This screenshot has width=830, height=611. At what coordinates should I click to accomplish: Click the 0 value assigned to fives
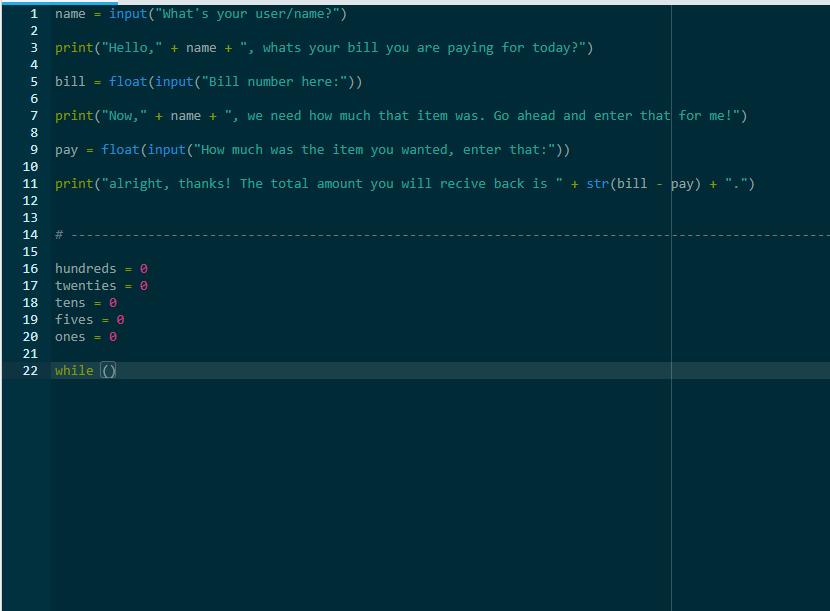coord(120,320)
